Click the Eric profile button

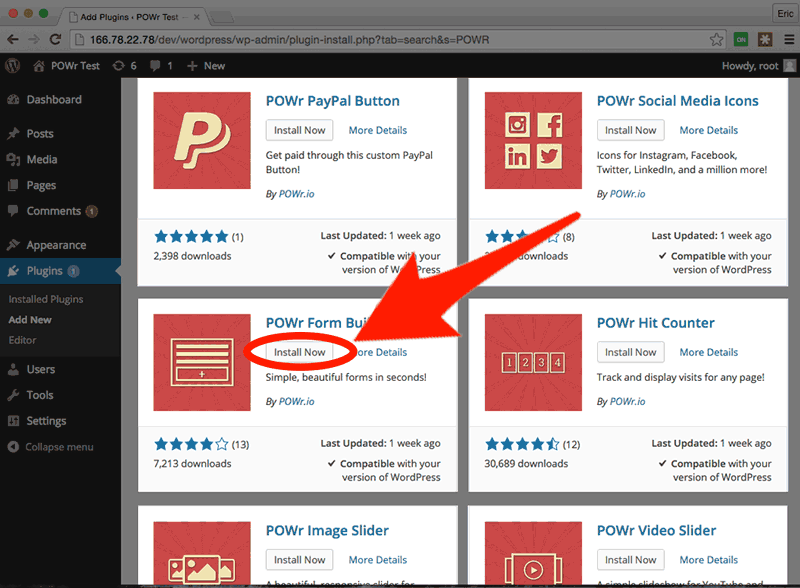click(785, 14)
